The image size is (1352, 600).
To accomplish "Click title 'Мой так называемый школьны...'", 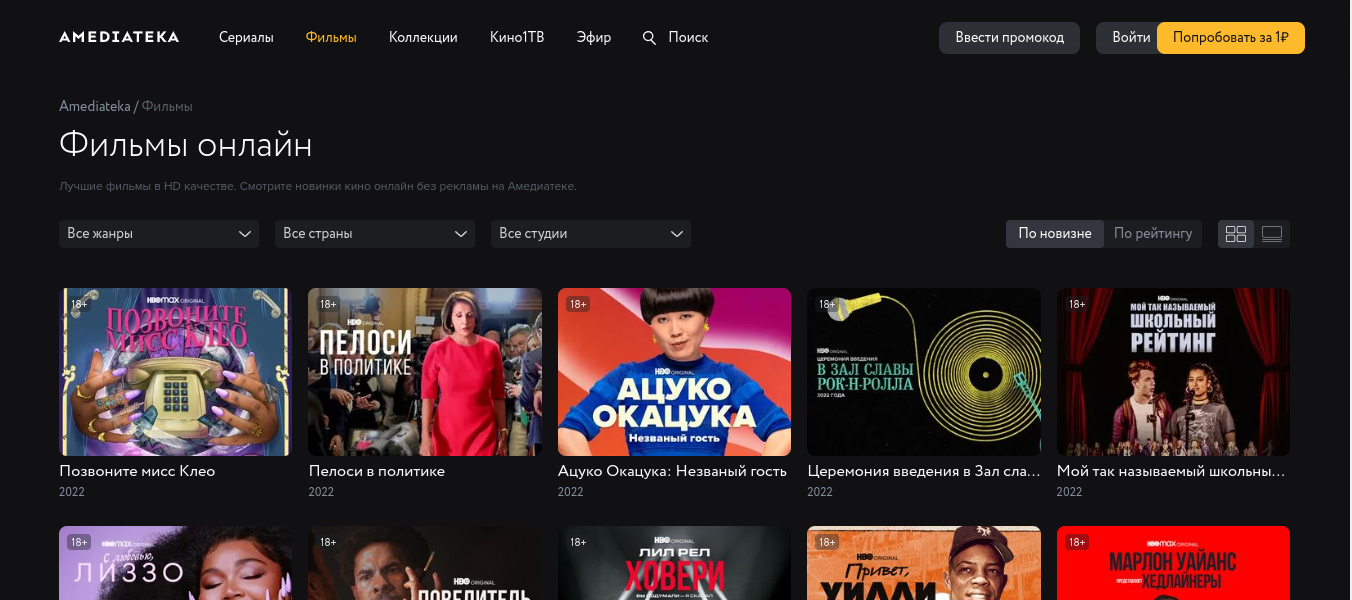I will click(1171, 471).
